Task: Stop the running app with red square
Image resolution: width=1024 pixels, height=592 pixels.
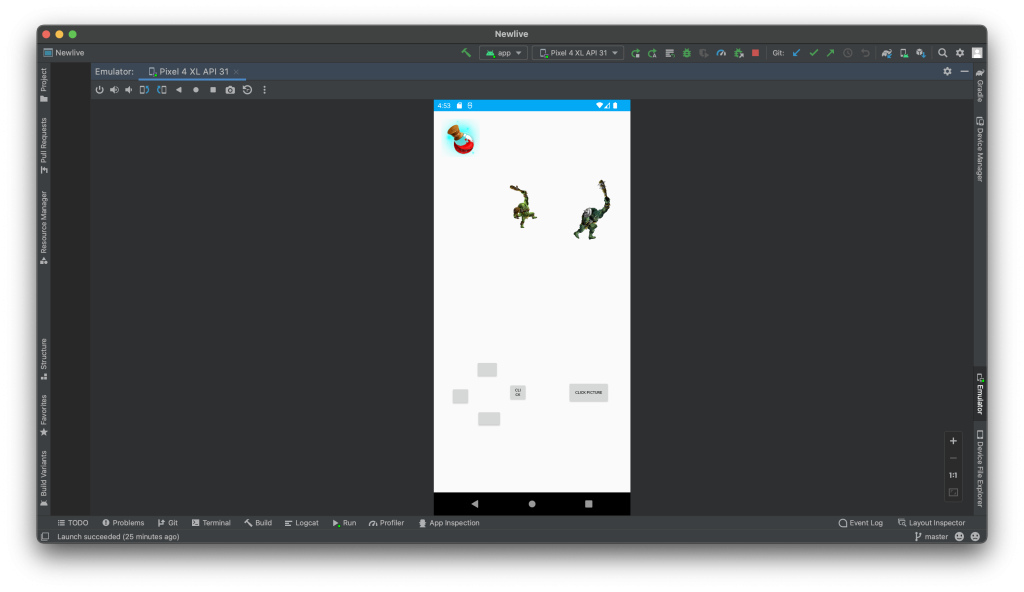Action: pyautogui.click(x=755, y=53)
